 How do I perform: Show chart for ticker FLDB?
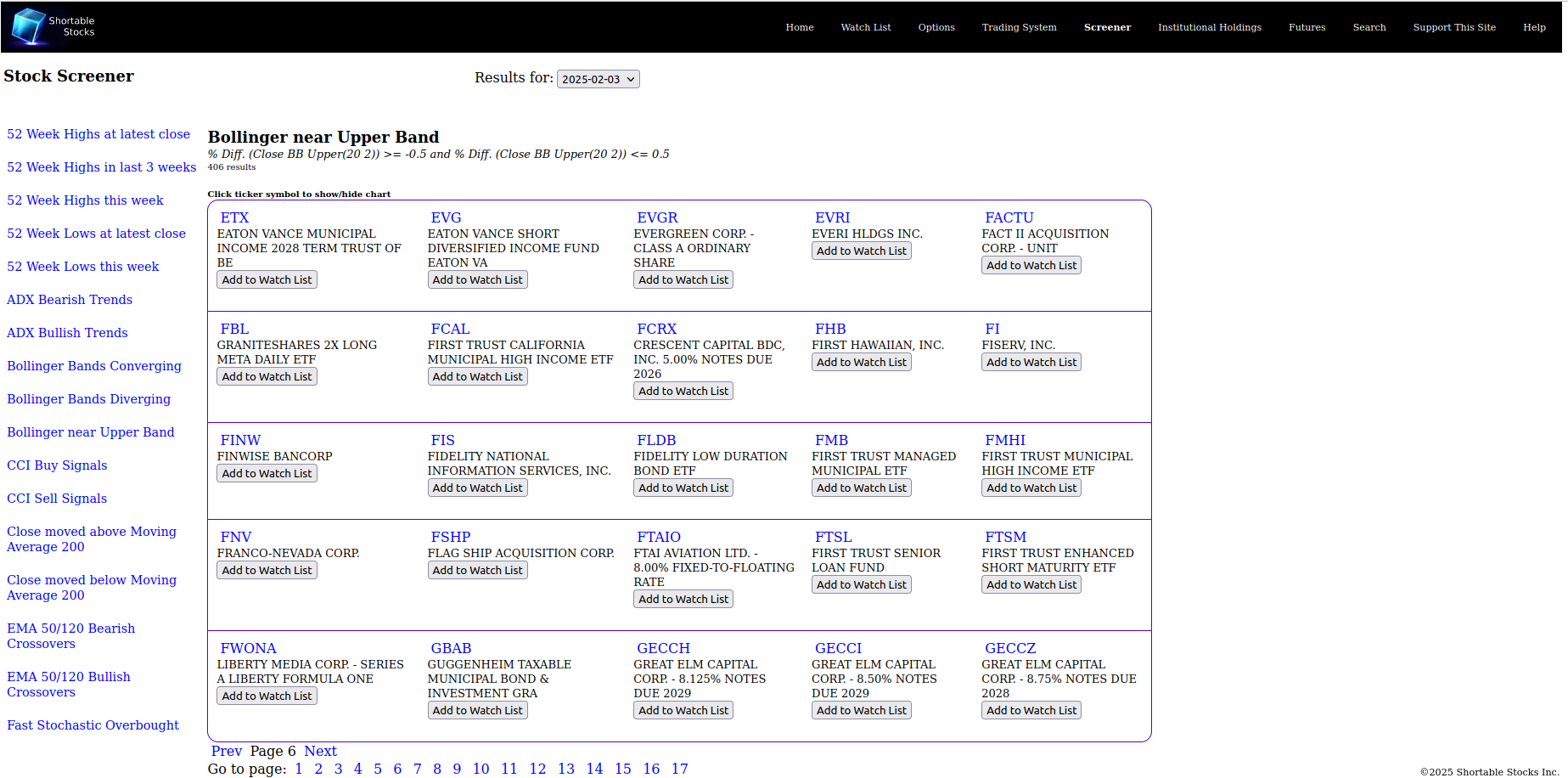(x=656, y=441)
